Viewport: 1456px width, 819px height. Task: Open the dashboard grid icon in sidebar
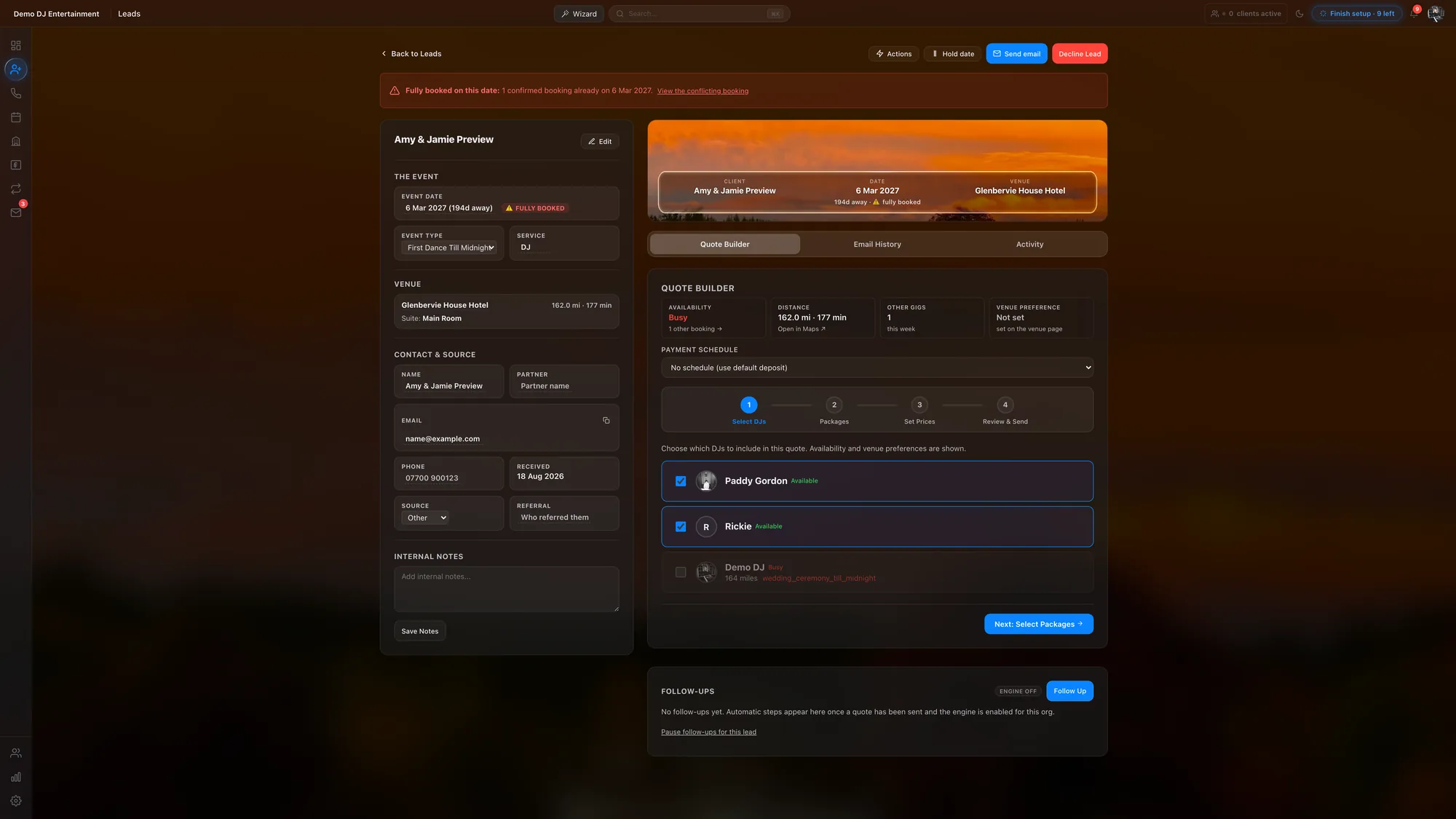click(15, 45)
